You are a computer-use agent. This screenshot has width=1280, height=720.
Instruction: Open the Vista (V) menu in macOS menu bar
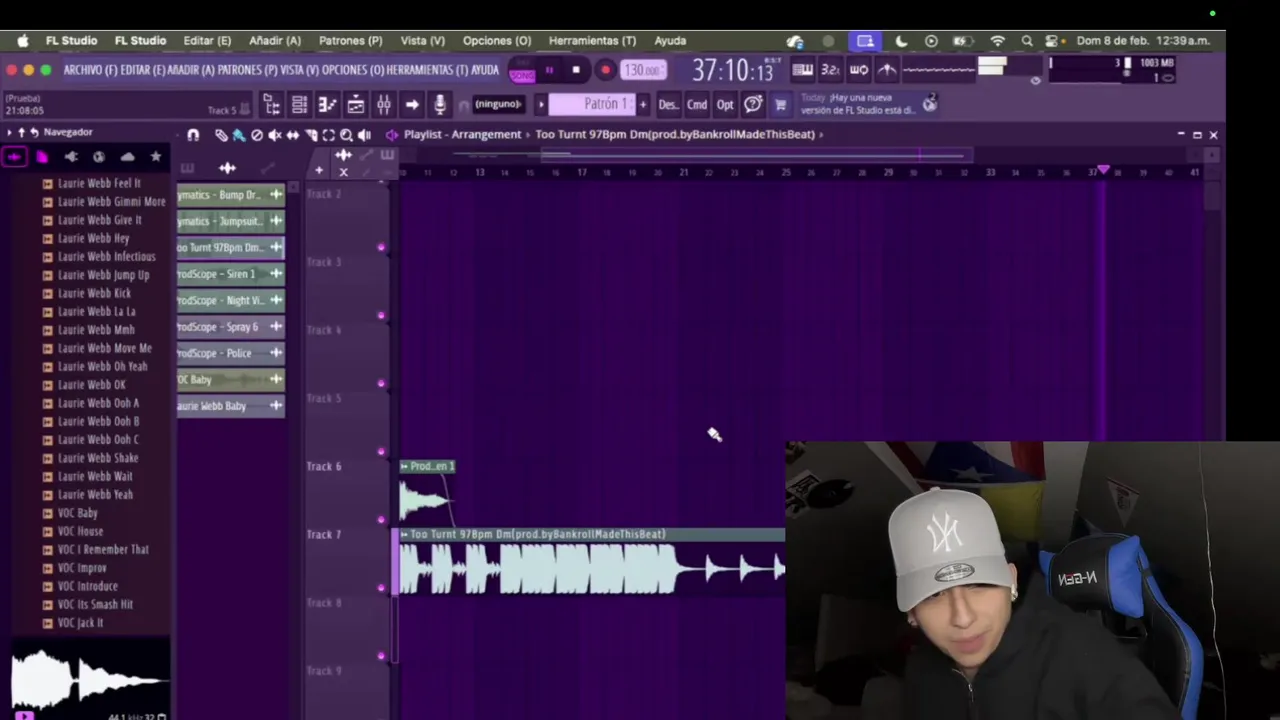coord(422,41)
